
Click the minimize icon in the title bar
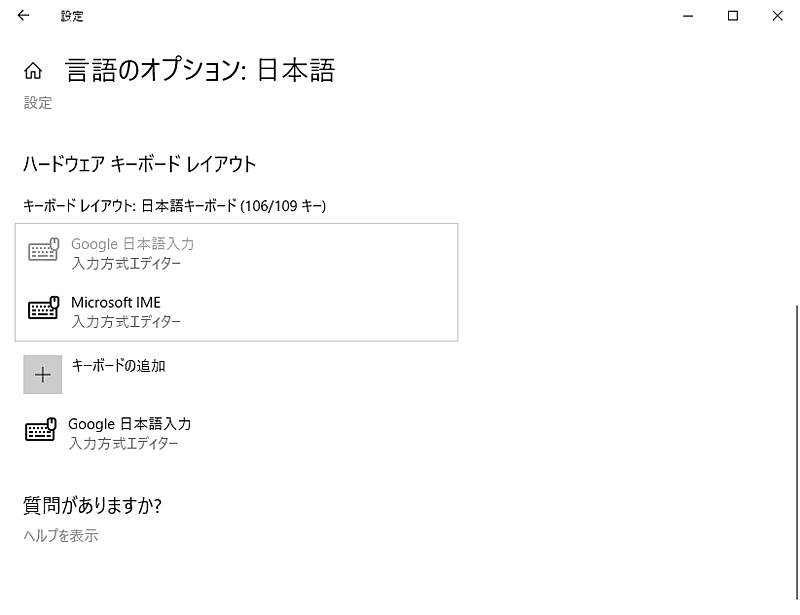tap(686, 16)
